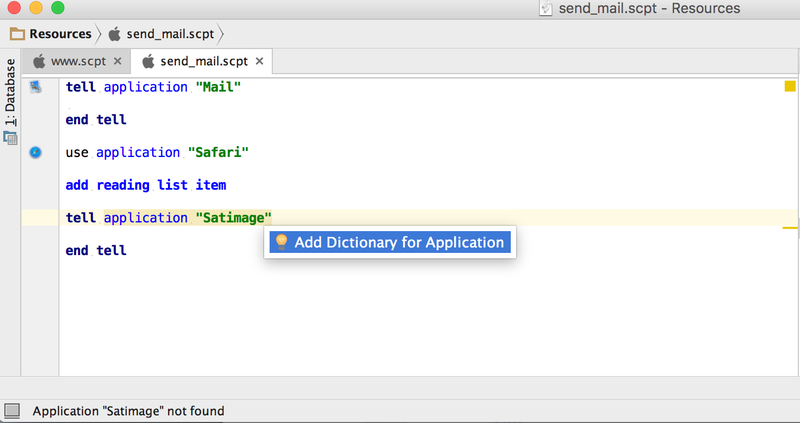800x423 pixels.
Task: Click the Resources folder icon in breadcrumb
Action: 17,34
